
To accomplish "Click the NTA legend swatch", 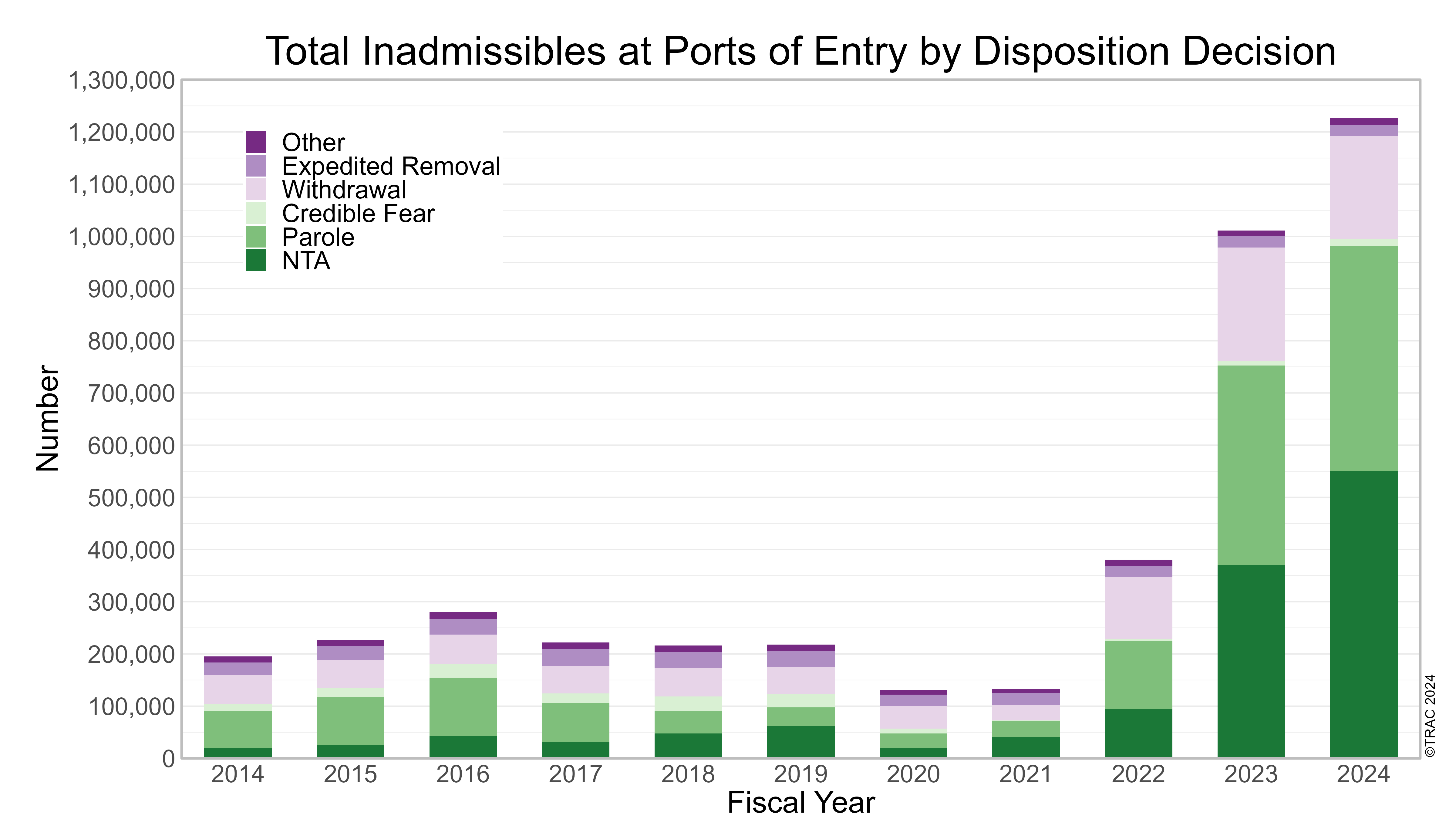I will click(255, 261).
